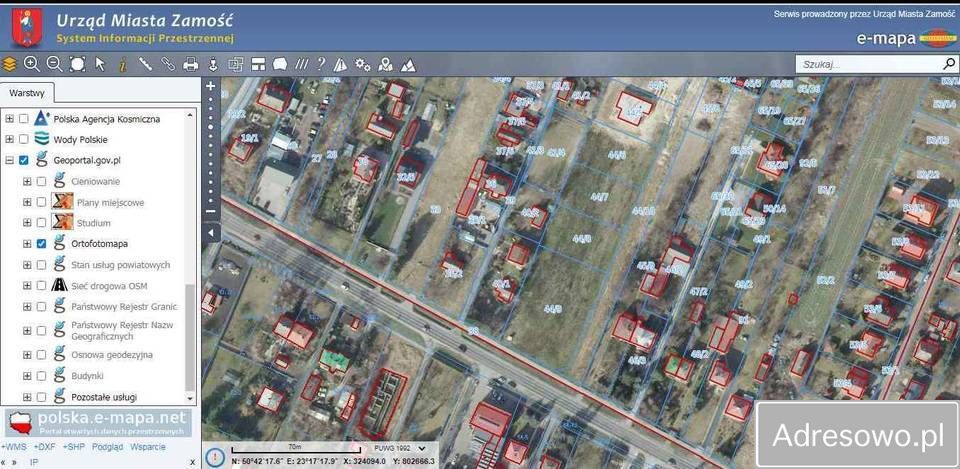Image resolution: width=960 pixels, height=469 pixels.
Task: Enable Sieć drogowa OSM checkbox
Action: pos(41,285)
